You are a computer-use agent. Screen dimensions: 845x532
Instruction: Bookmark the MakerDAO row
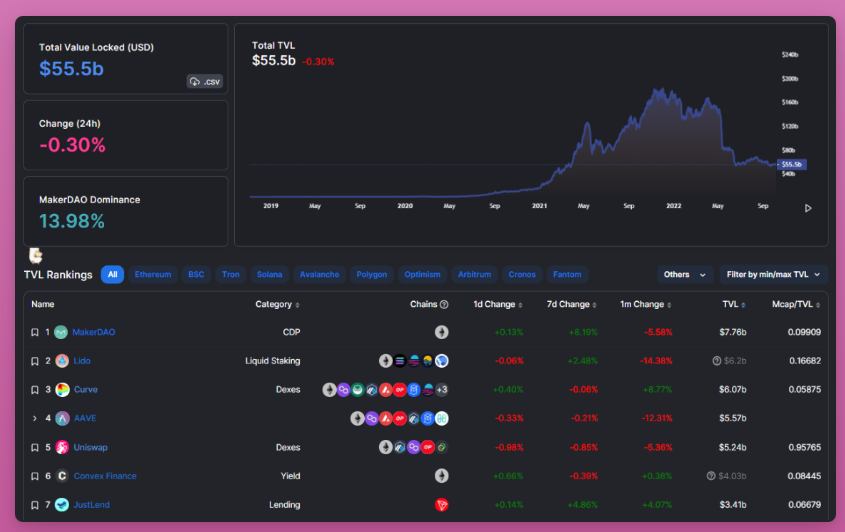34,333
